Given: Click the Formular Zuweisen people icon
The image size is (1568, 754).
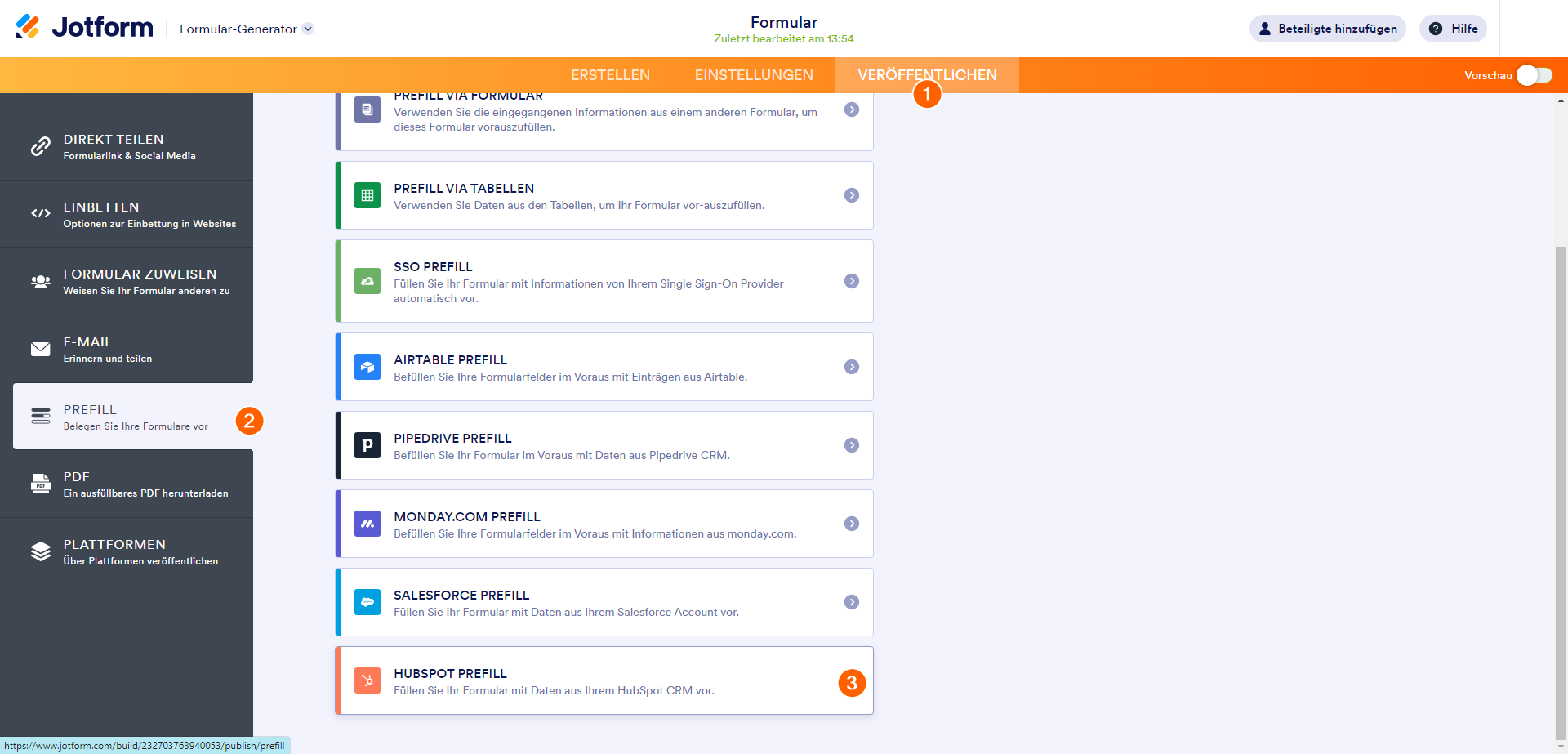Looking at the screenshot, I should pyautogui.click(x=41, y=281).
